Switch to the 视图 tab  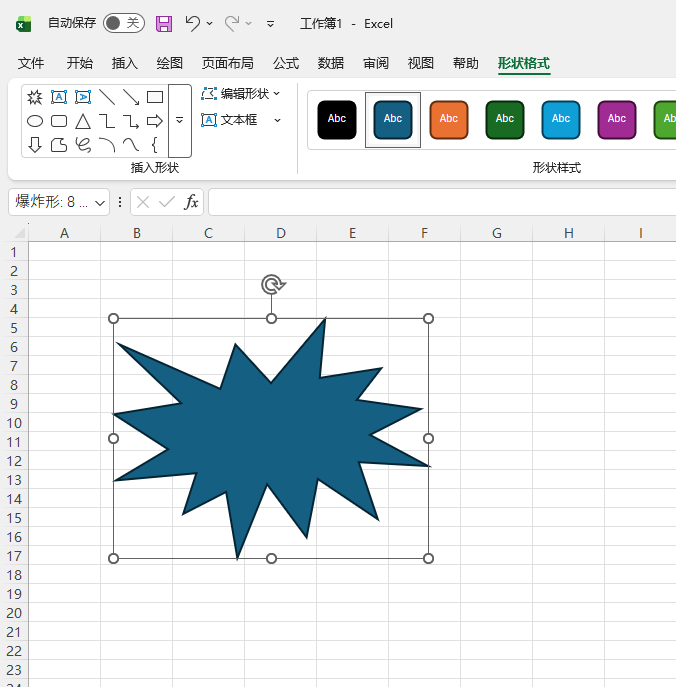[421, 63]
